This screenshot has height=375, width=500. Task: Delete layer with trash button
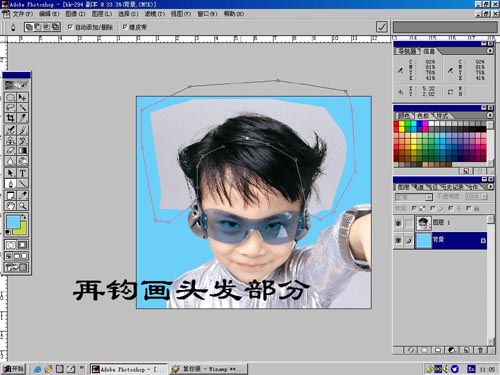pyautogui.click(x=480, y=350)
